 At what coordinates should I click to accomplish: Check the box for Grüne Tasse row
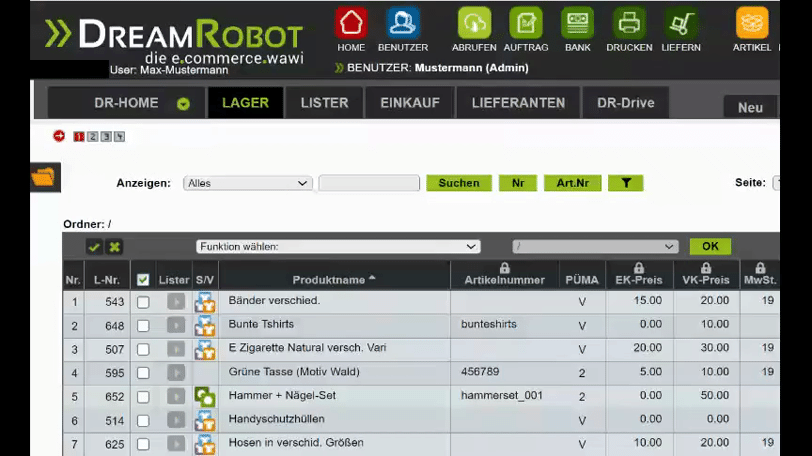click(143, 373)
